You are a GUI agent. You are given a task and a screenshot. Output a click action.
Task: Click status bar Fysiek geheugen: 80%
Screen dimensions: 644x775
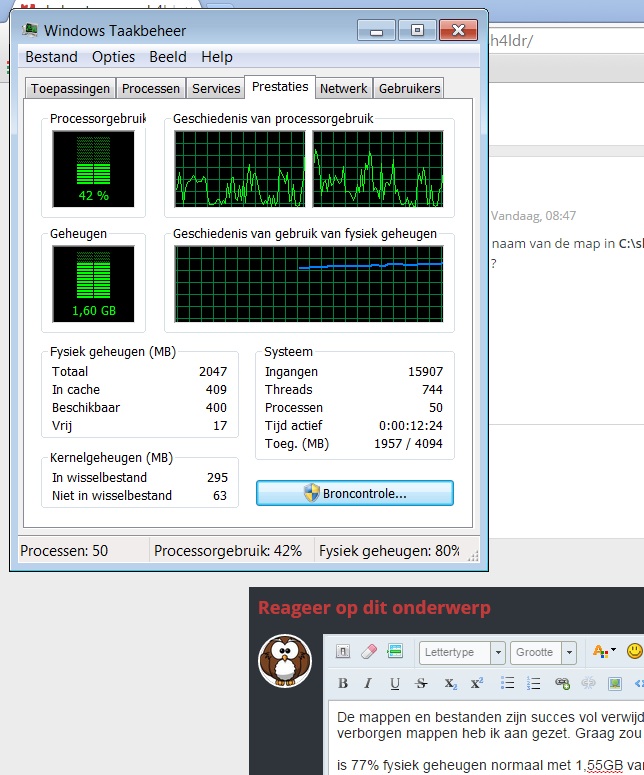[389, 551]
